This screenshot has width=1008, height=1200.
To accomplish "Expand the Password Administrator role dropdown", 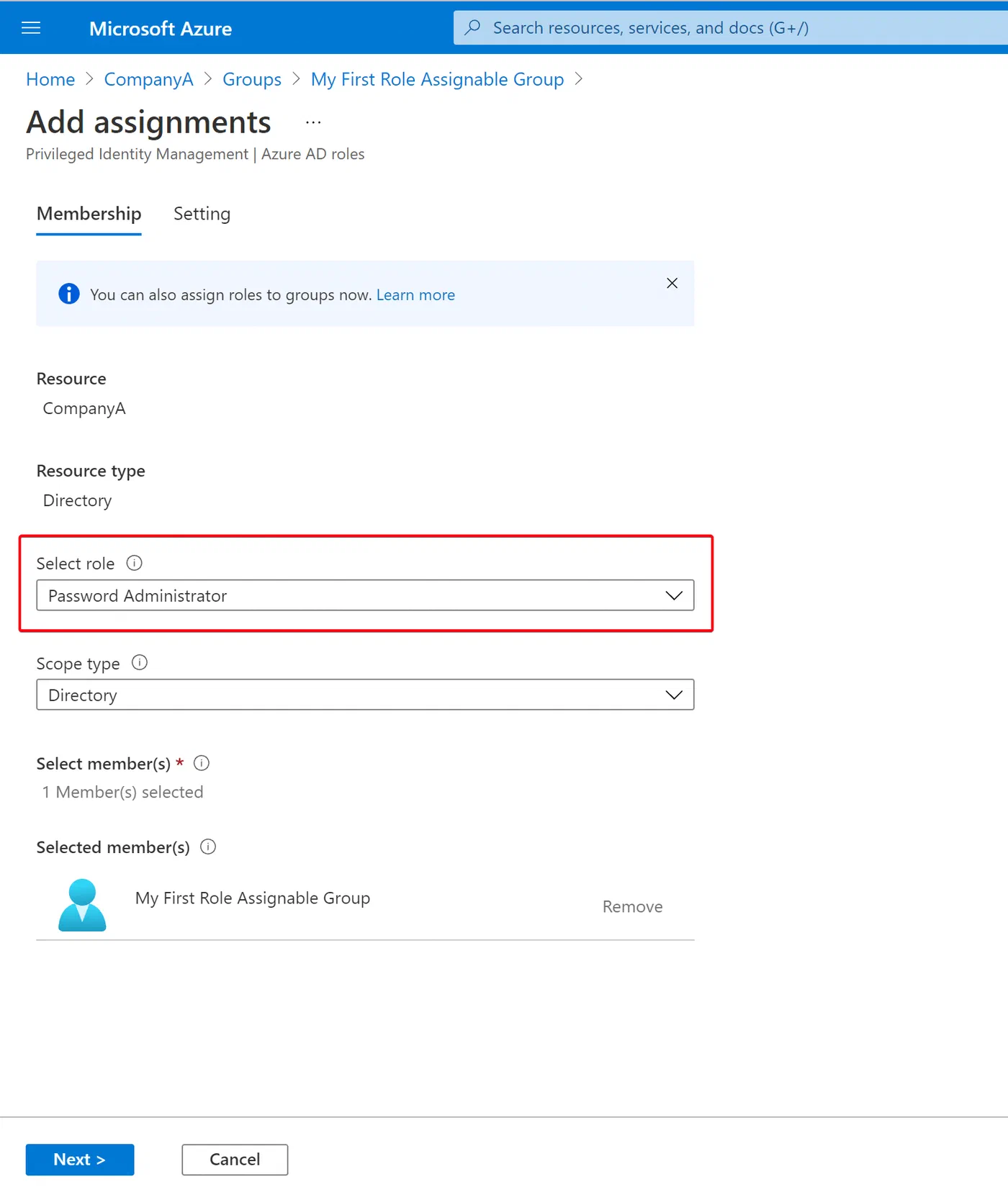I will tap(365, 595).
